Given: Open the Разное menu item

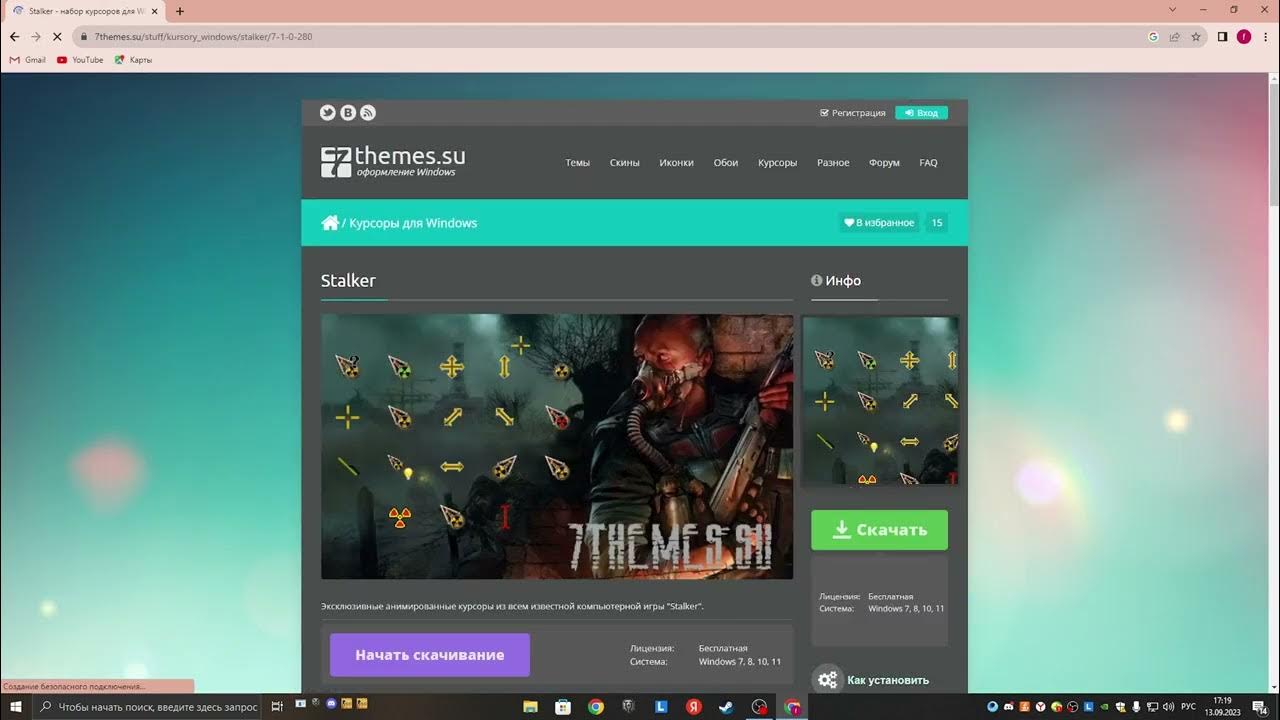Looking at the screenshot, I should [833, 163].
